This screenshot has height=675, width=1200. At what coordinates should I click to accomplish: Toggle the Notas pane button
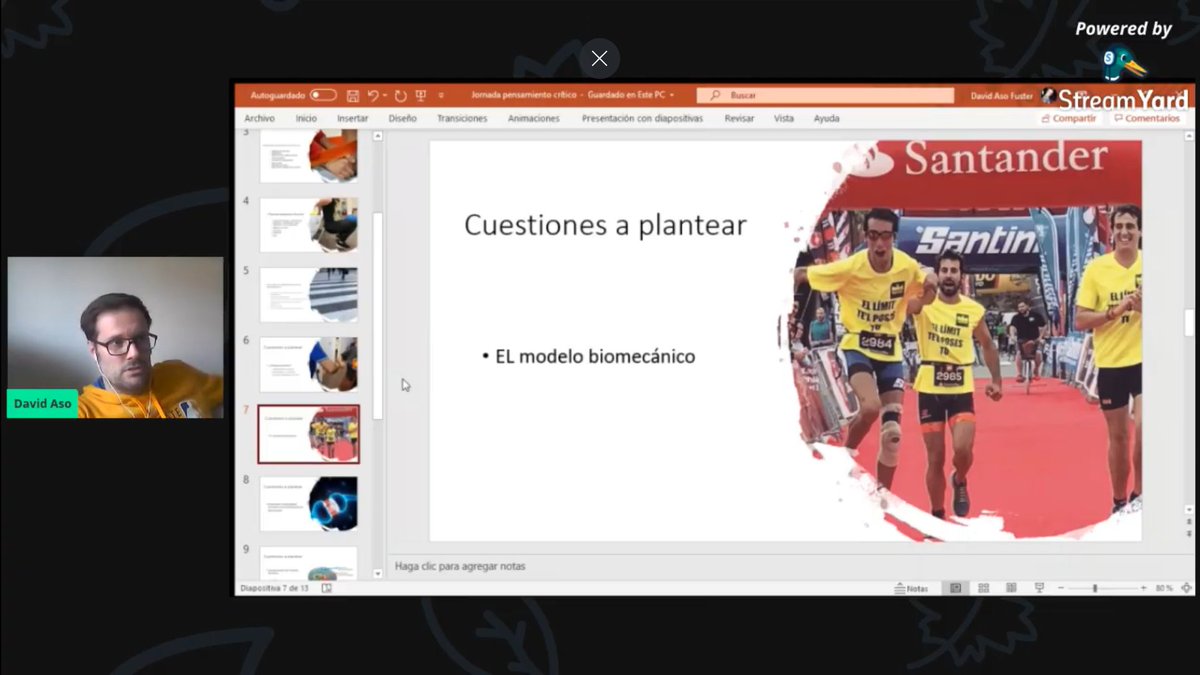pos(911,588)
